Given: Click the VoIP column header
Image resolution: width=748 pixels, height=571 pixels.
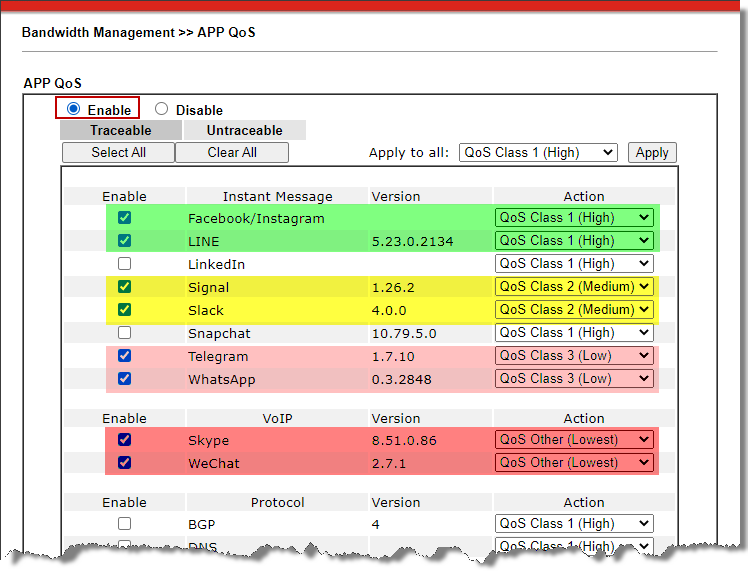Looking at the screenshot, I should [278, 418].
